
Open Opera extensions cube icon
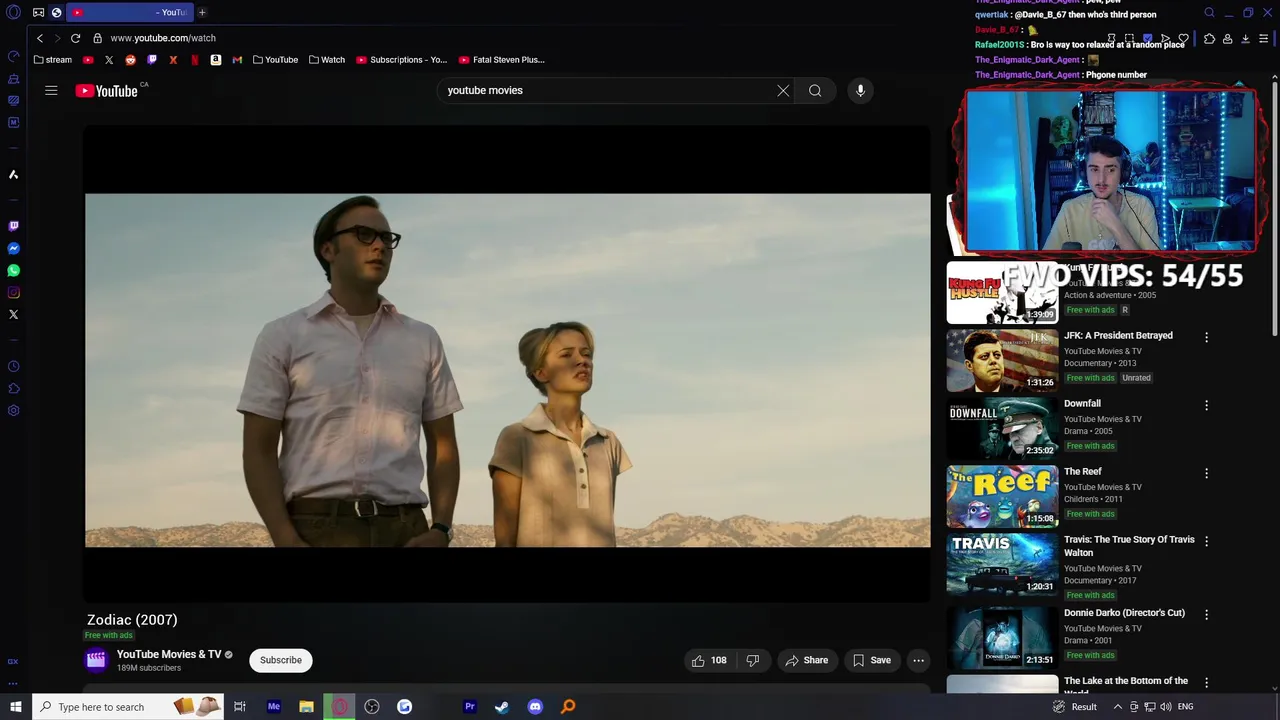click(1209, 39)
